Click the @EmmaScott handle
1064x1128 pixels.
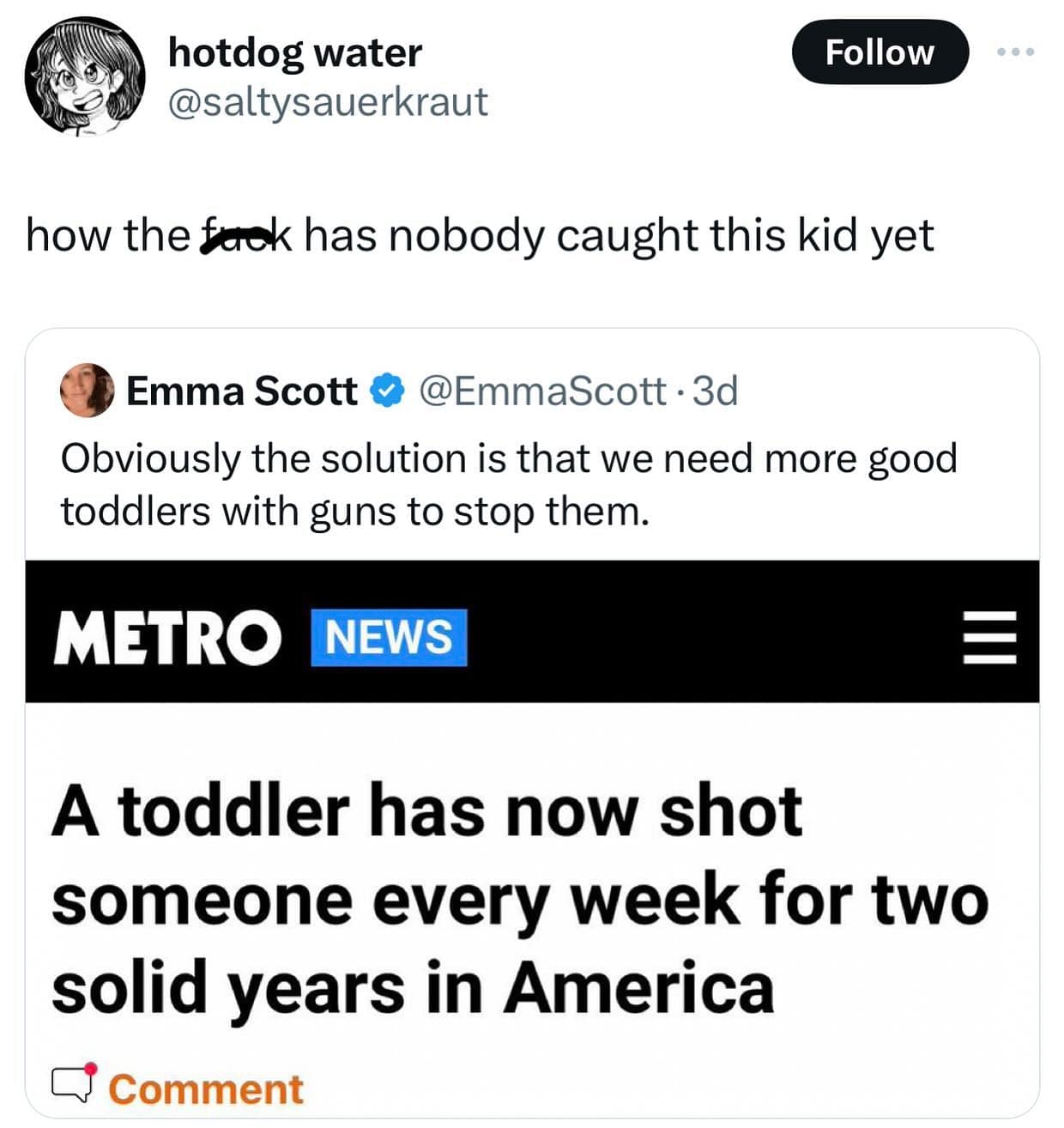coord(542,391)
